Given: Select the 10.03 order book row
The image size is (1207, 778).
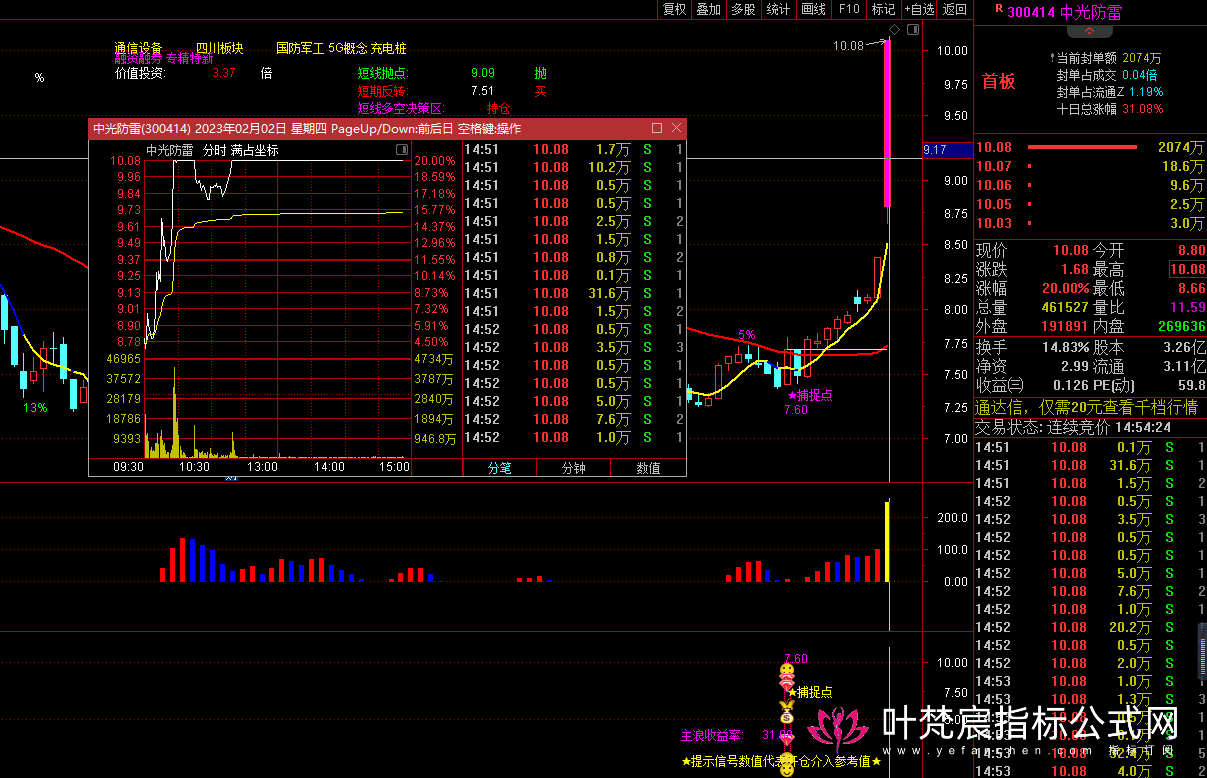Looking at the screenshot, I should point(1090,223).
